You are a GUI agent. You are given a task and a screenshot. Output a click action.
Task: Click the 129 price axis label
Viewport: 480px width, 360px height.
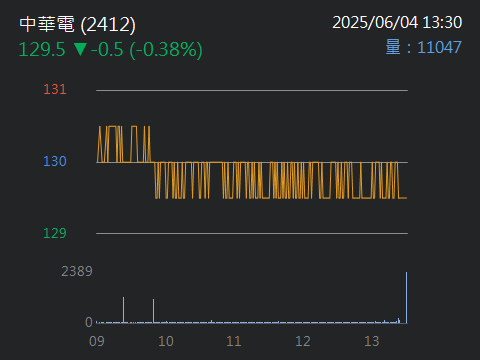click(55, 233)
